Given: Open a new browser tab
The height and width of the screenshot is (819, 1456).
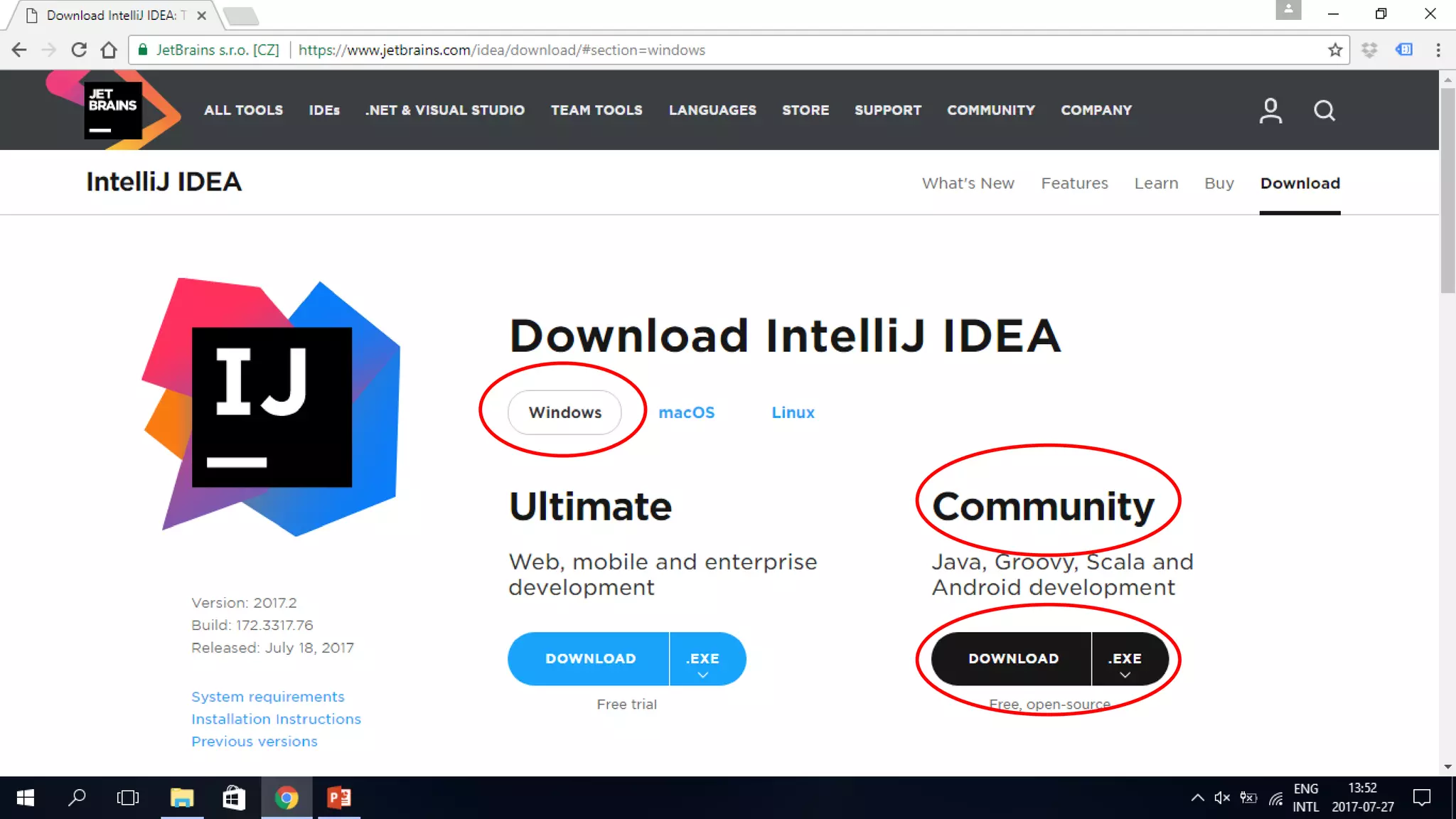Looking at the screenshot, I should pyautogui.click(x=240, y=16).
